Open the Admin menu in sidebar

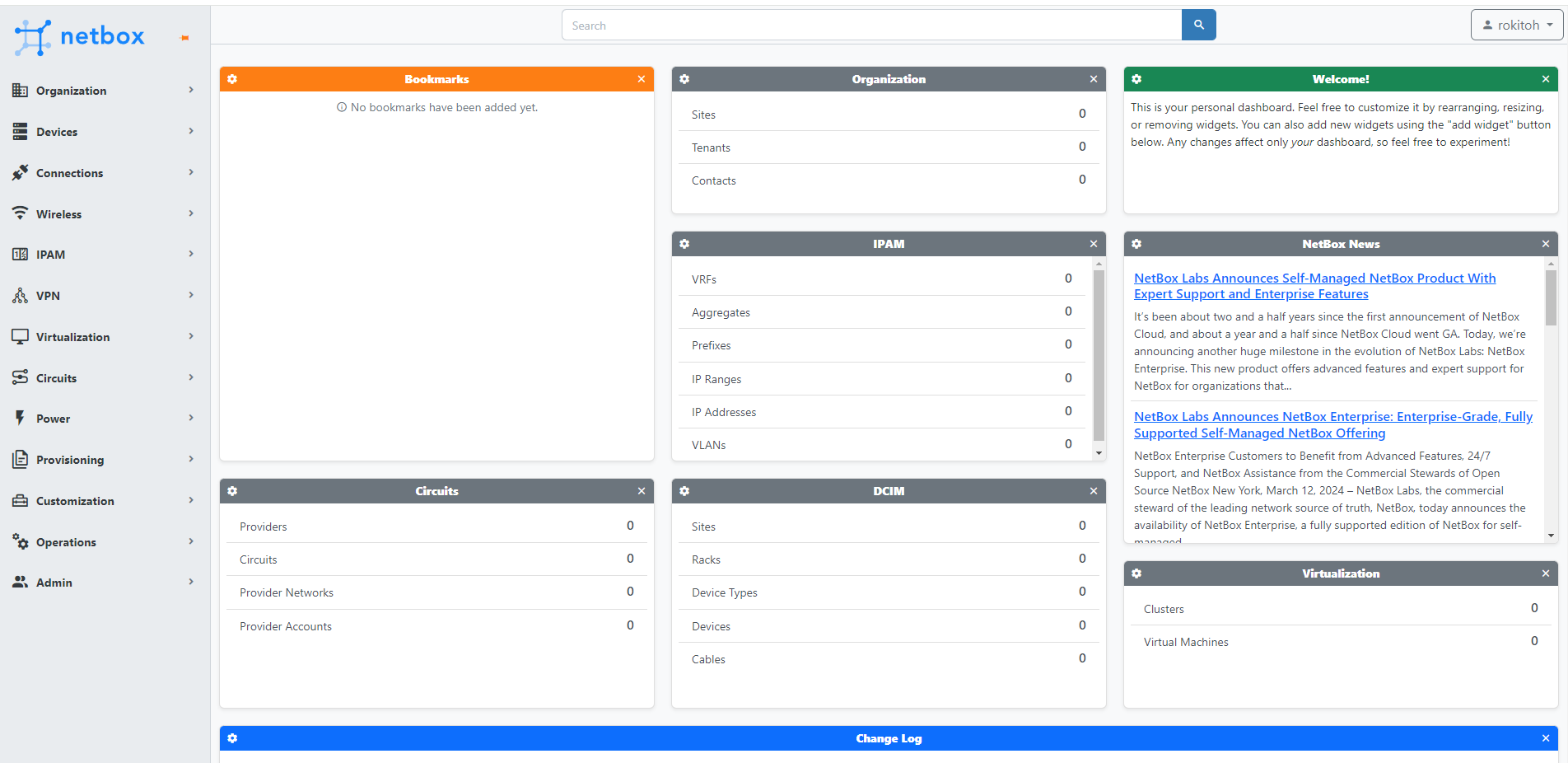104,583
